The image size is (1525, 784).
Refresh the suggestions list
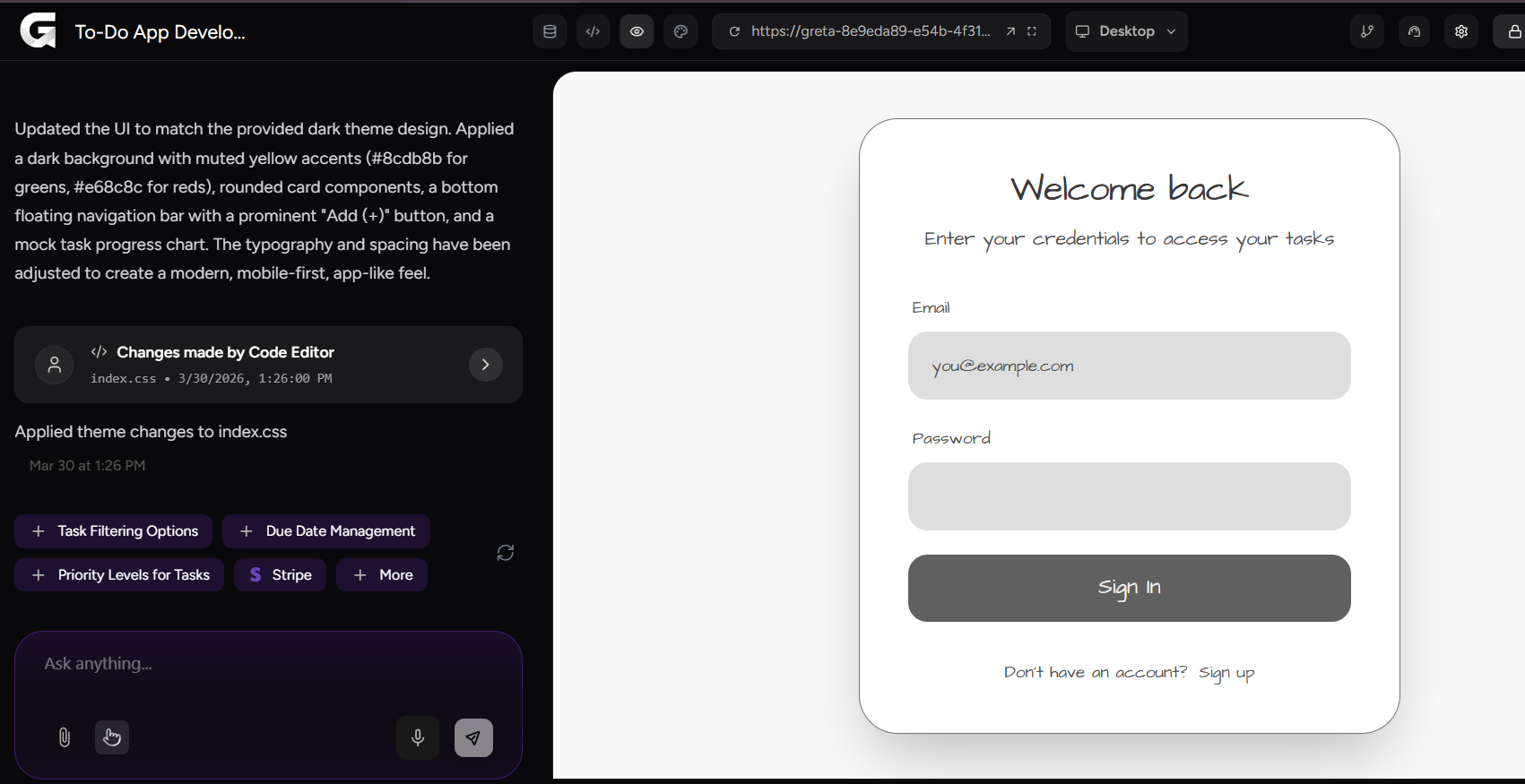tap(506, 553)
